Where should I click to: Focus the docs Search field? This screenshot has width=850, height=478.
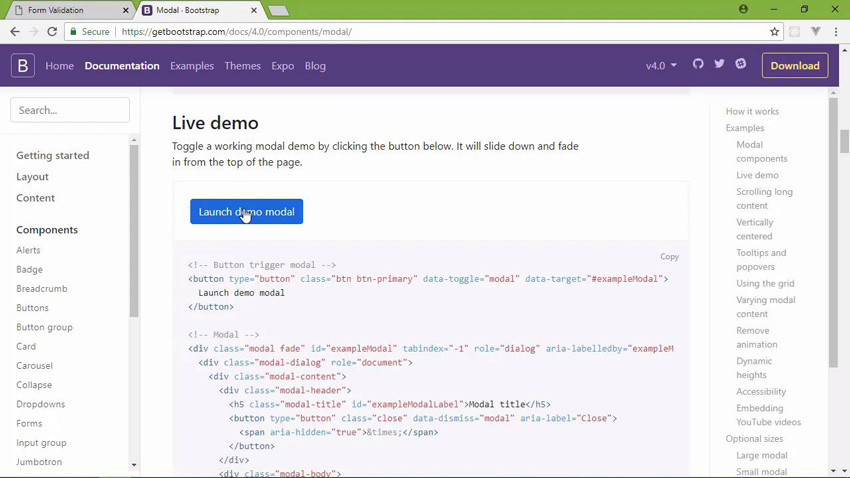pos(70,110)
